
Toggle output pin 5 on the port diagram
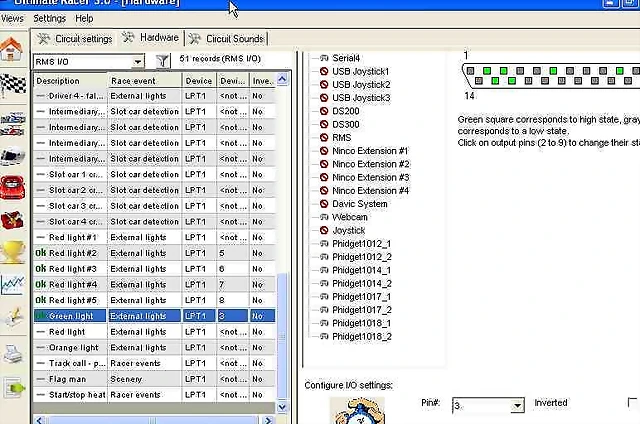(x=537, y=71)
